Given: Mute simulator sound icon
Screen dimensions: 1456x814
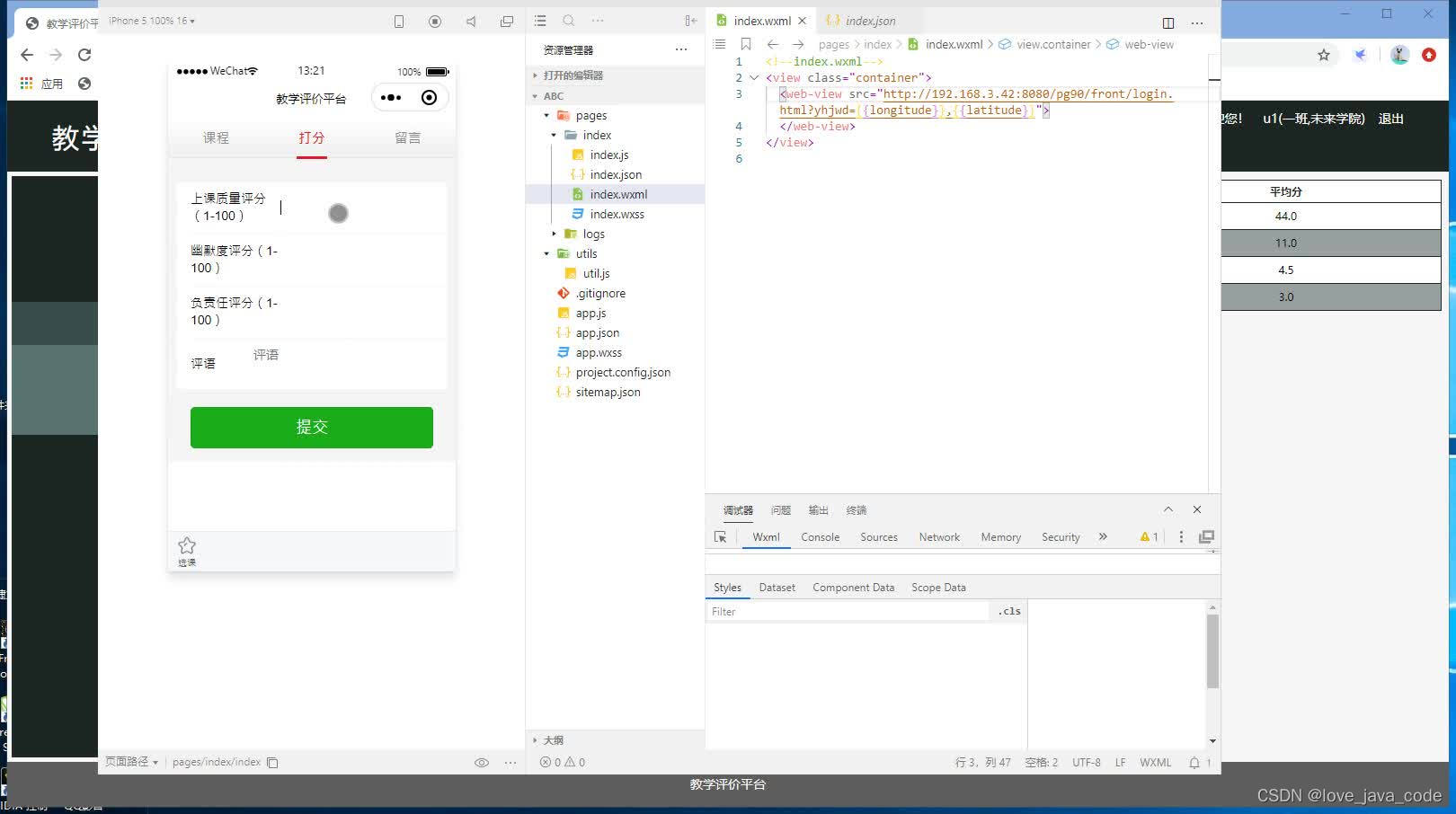Looking at the screenshot, I should tap(471, 22).
